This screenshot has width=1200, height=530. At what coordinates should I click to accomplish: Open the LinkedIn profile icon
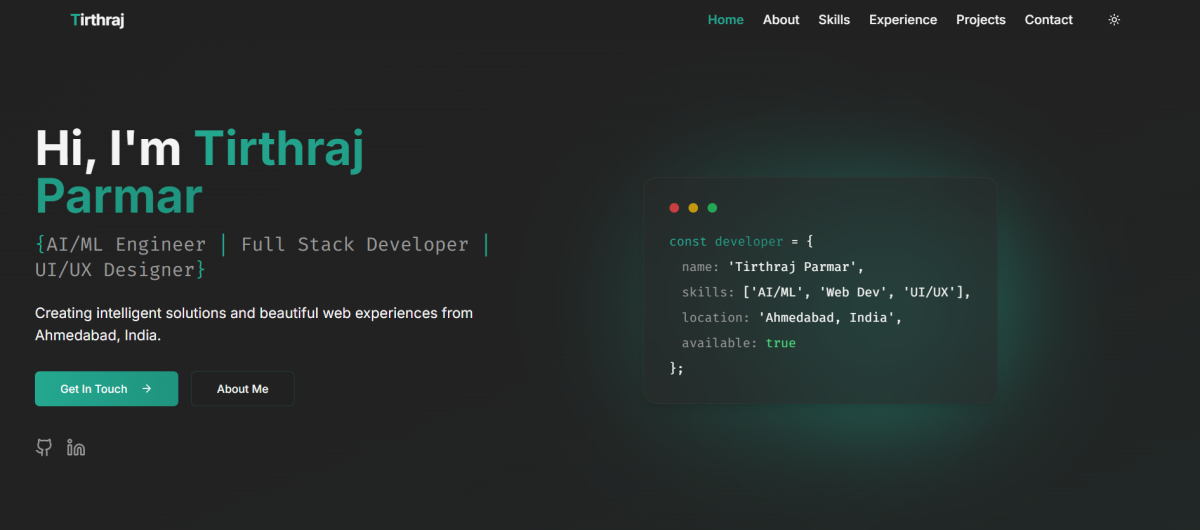click(76, 448)
